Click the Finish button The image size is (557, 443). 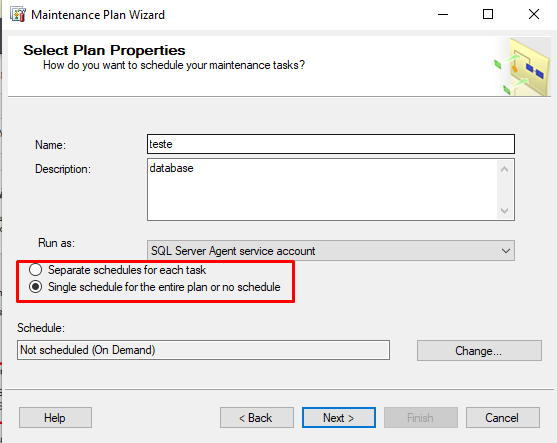tap(421, 418)
